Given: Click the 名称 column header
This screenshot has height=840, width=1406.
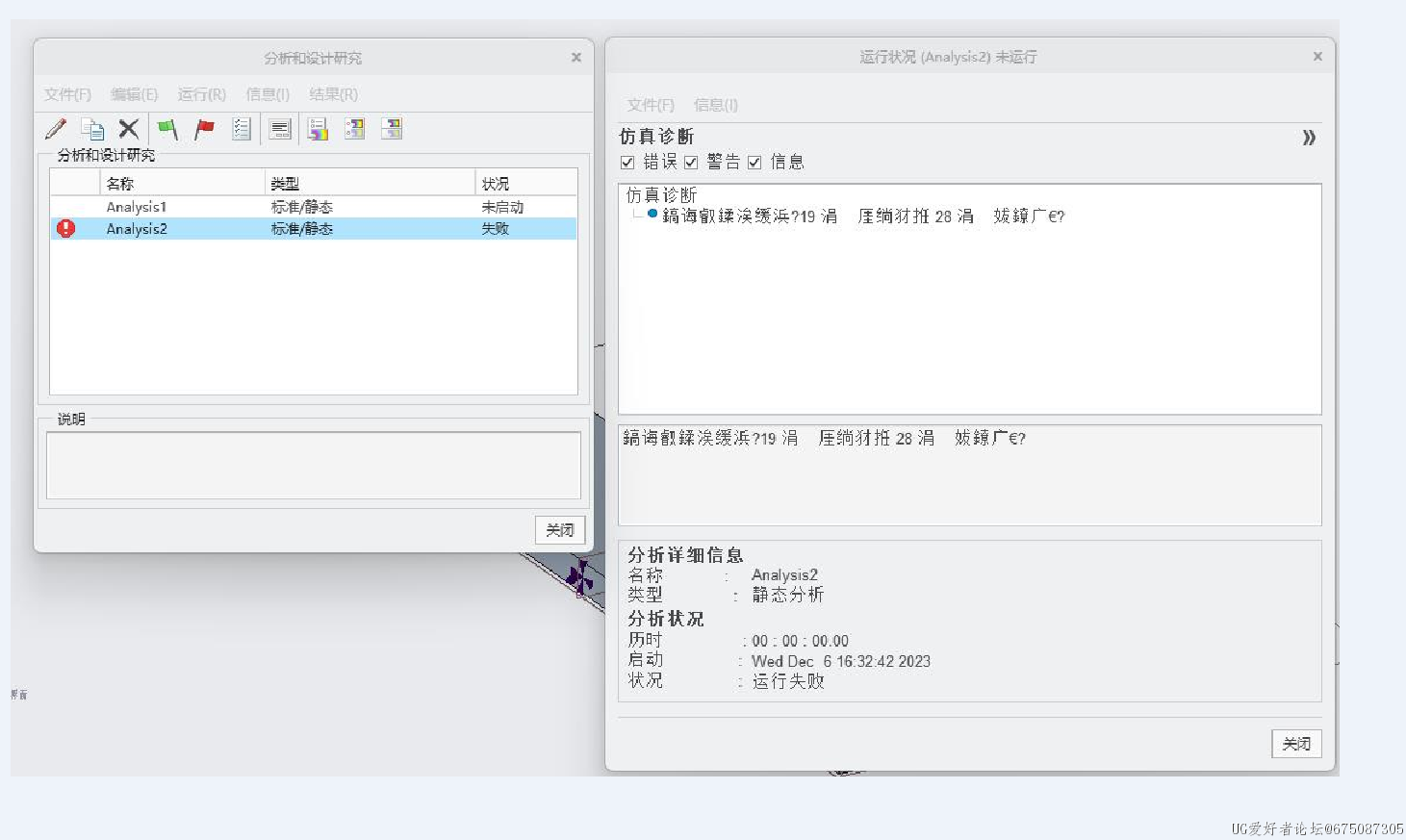Looking at the screenshot, I should coord(182,183).
